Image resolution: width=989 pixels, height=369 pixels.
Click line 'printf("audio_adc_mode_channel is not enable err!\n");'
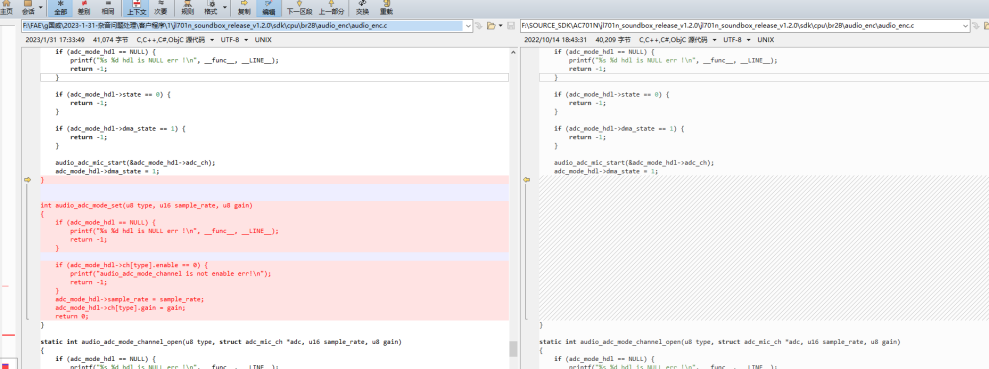point(170,273)
